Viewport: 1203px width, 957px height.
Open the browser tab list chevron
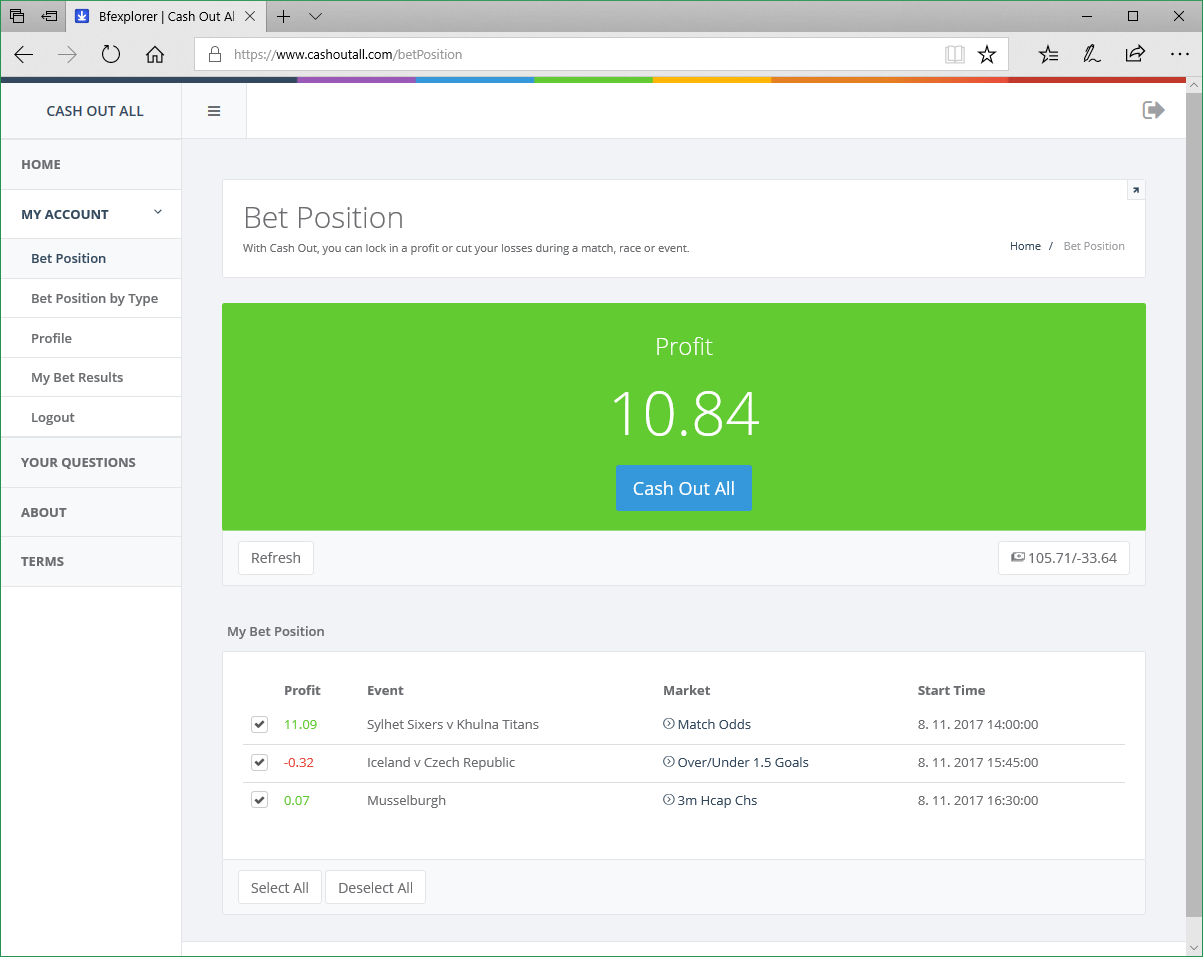click(x=315, y=17)
